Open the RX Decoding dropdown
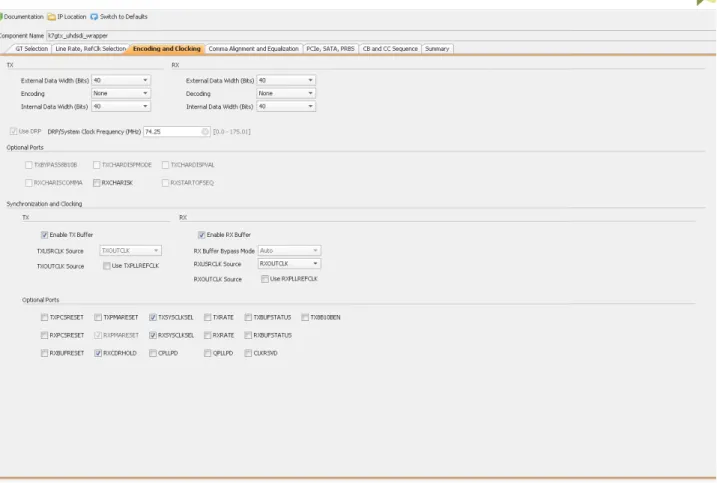 tap(286, 93)
